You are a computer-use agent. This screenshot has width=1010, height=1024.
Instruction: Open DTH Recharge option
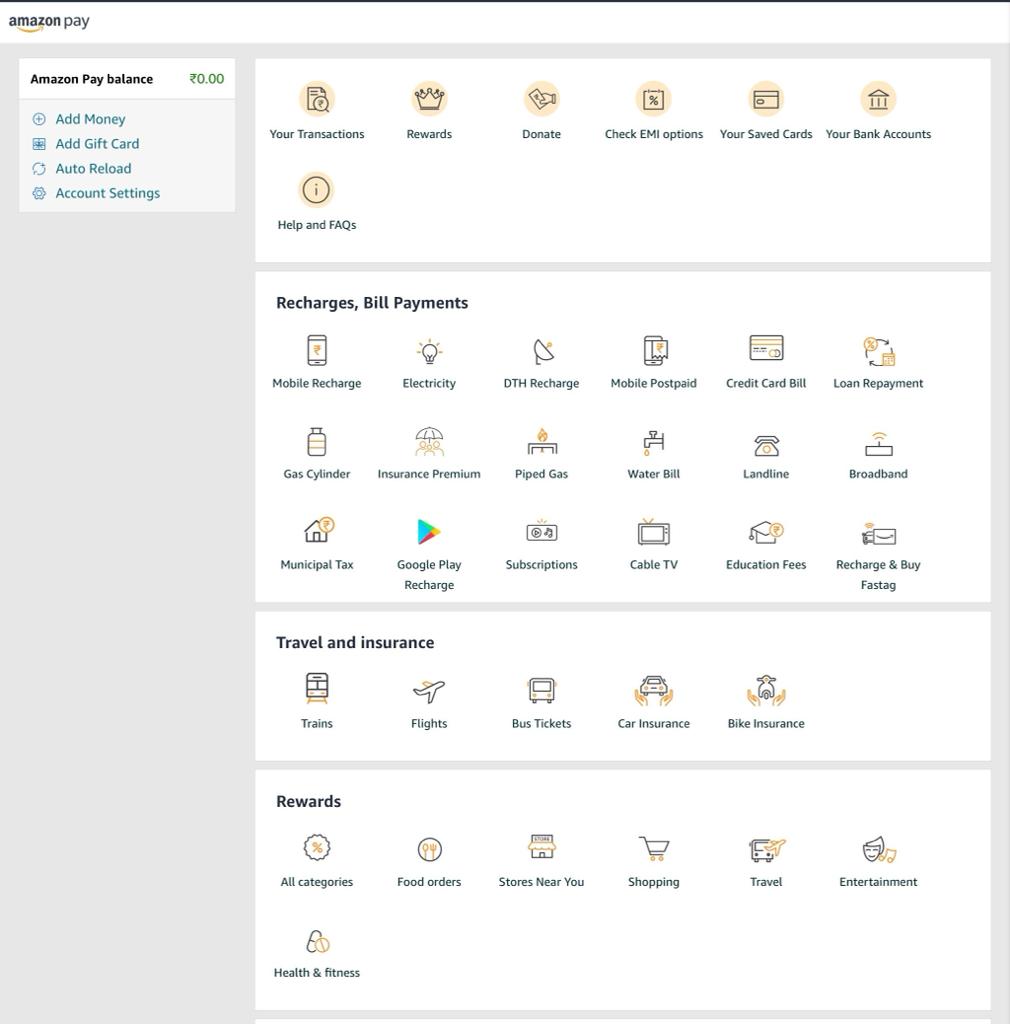pos(541,351)
